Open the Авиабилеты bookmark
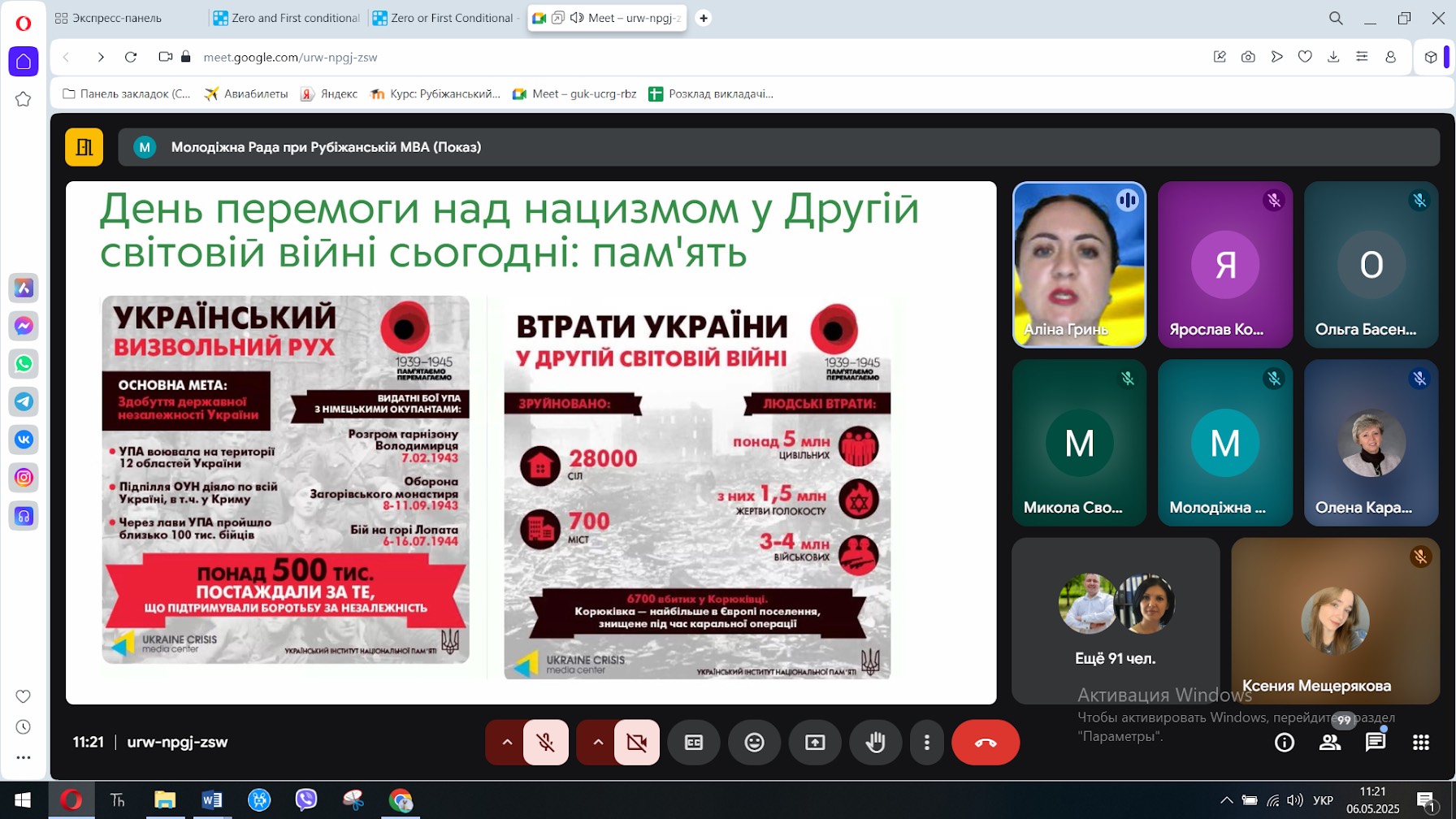1456x819 pixels. pyautogui.click(x=246, y=93)
